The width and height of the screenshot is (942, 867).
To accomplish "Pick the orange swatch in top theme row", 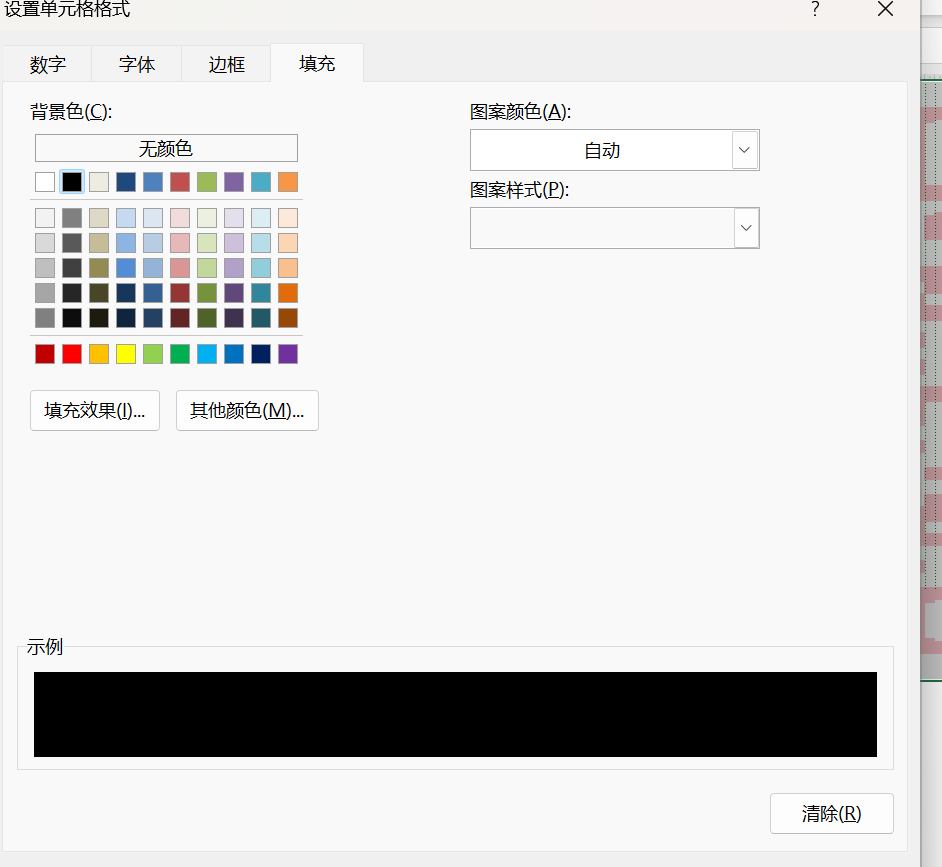I will [x=288, y=182].
